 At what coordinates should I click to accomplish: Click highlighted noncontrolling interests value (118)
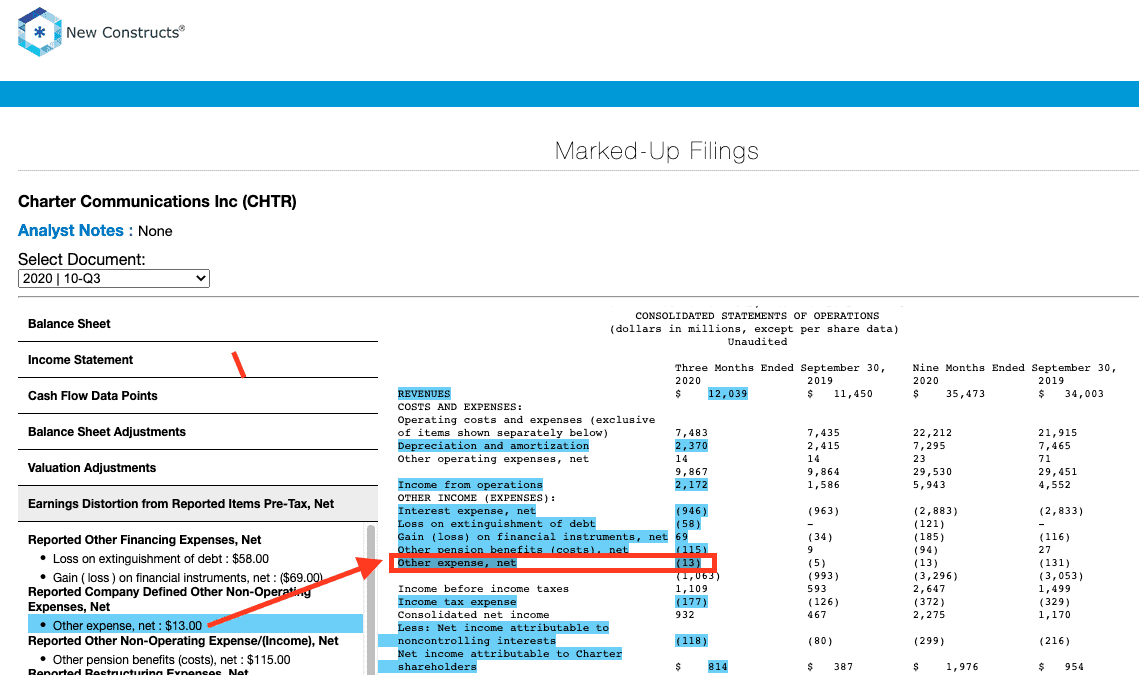click(x=691, y=641)
